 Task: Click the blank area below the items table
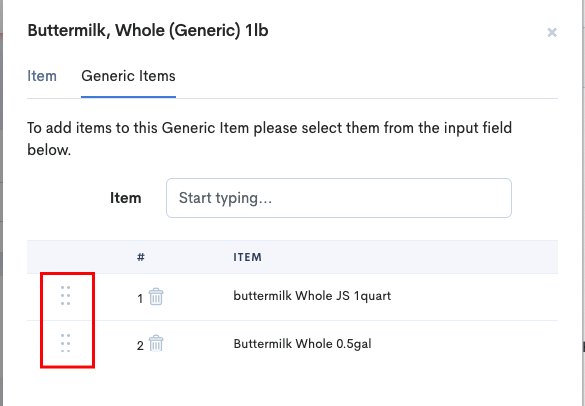292,386
